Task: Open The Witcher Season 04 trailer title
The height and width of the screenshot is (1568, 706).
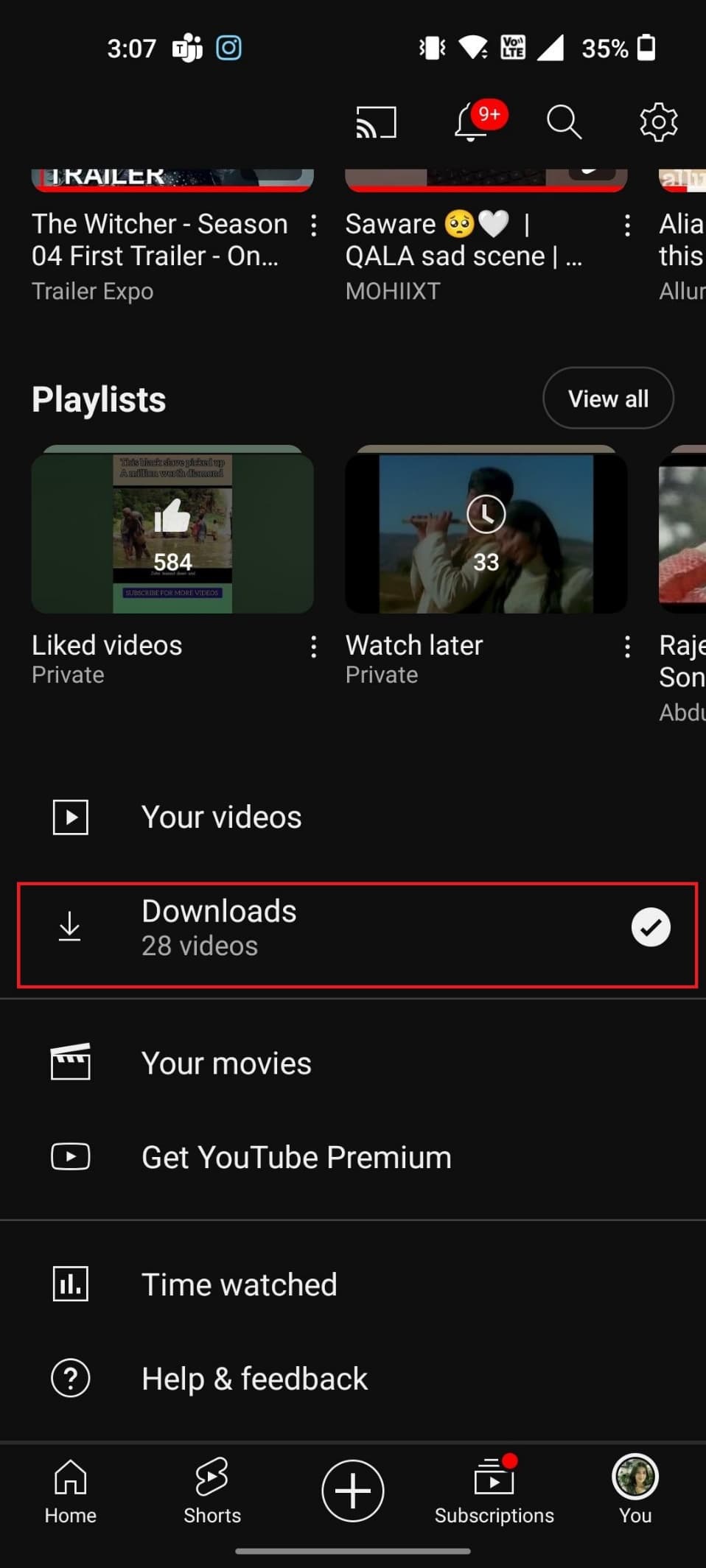Action: [x=160, y=239]
